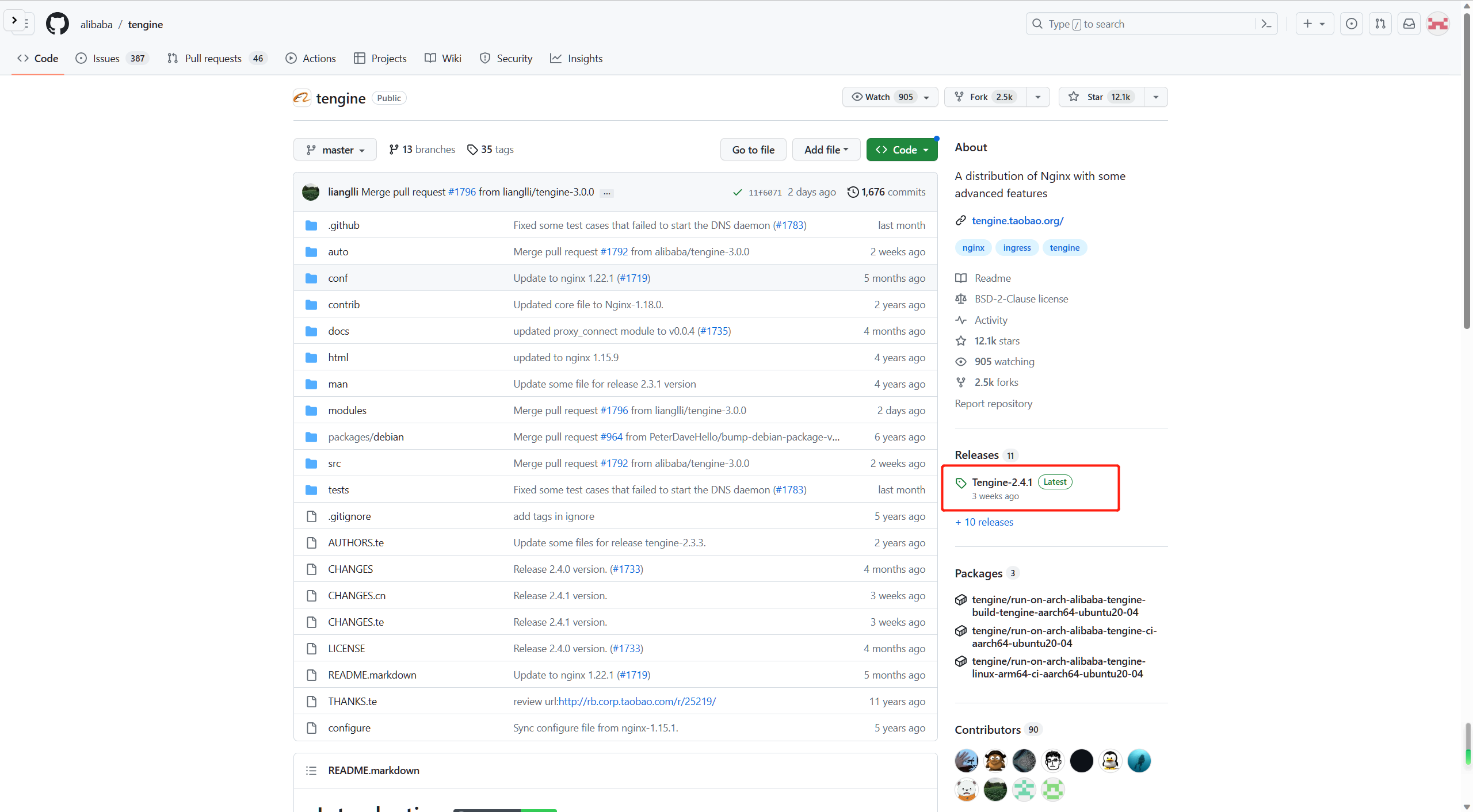The width and height of the screenshot is (1473, 812).
Task: Switch to the Security tab
Action: (506, 59)
